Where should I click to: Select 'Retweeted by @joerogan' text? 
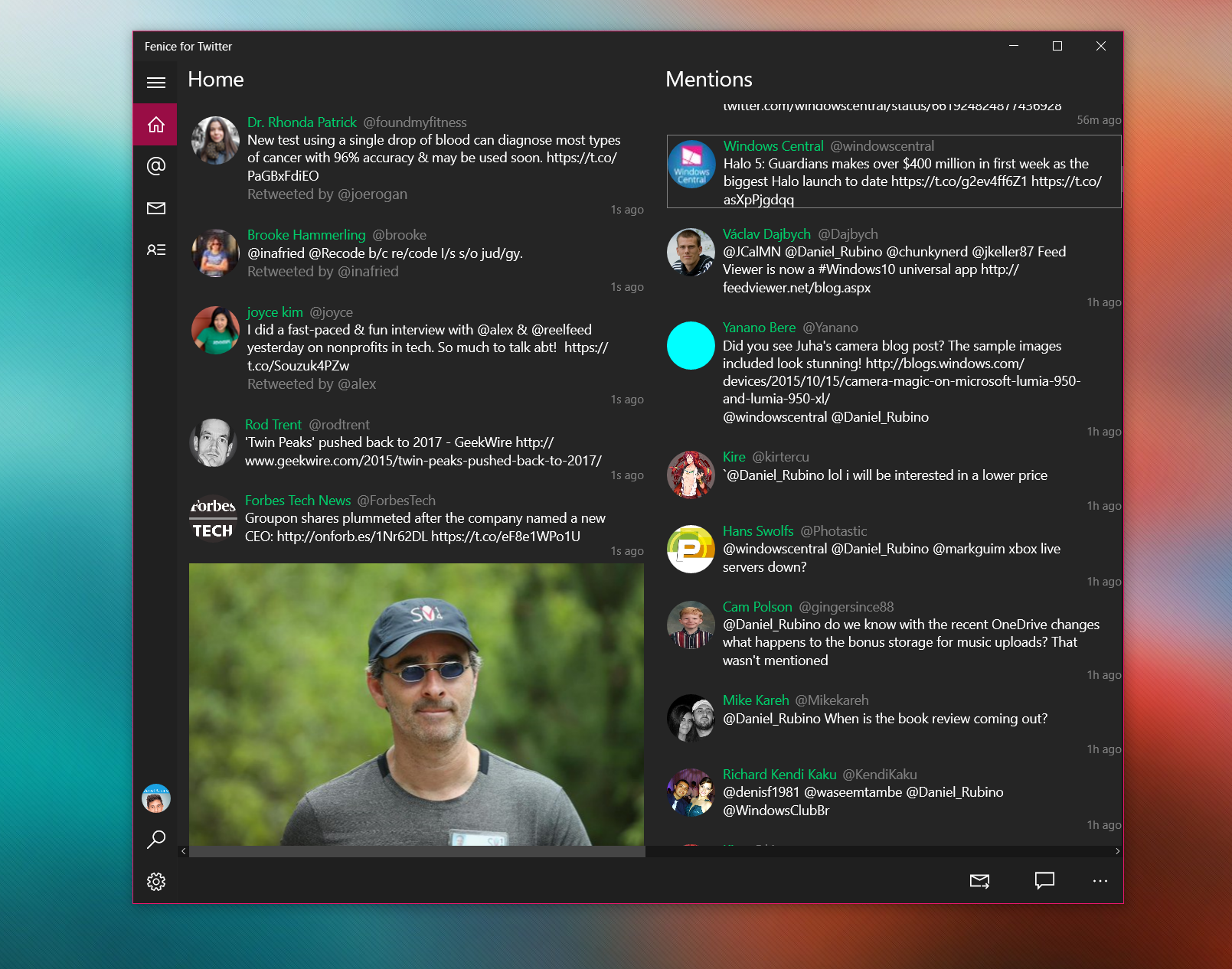point(327,194)
